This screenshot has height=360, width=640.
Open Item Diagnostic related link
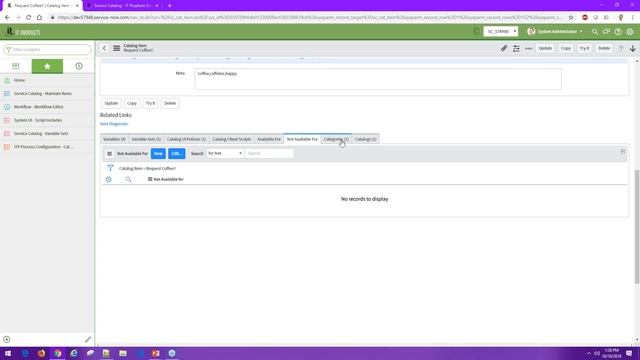[114, 124]
